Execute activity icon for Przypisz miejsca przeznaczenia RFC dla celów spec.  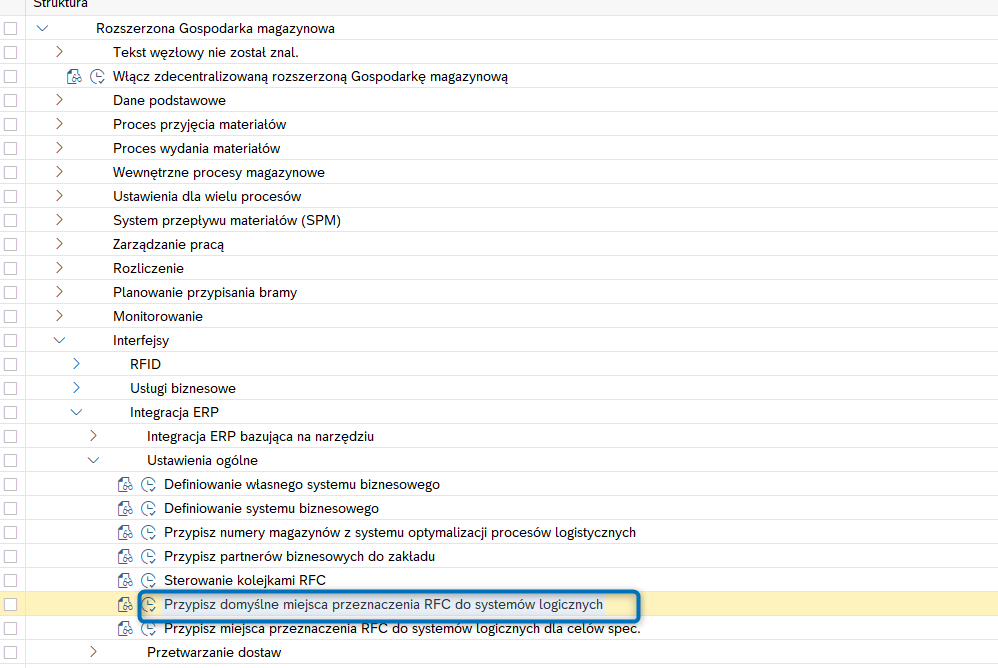coord(148,629)
